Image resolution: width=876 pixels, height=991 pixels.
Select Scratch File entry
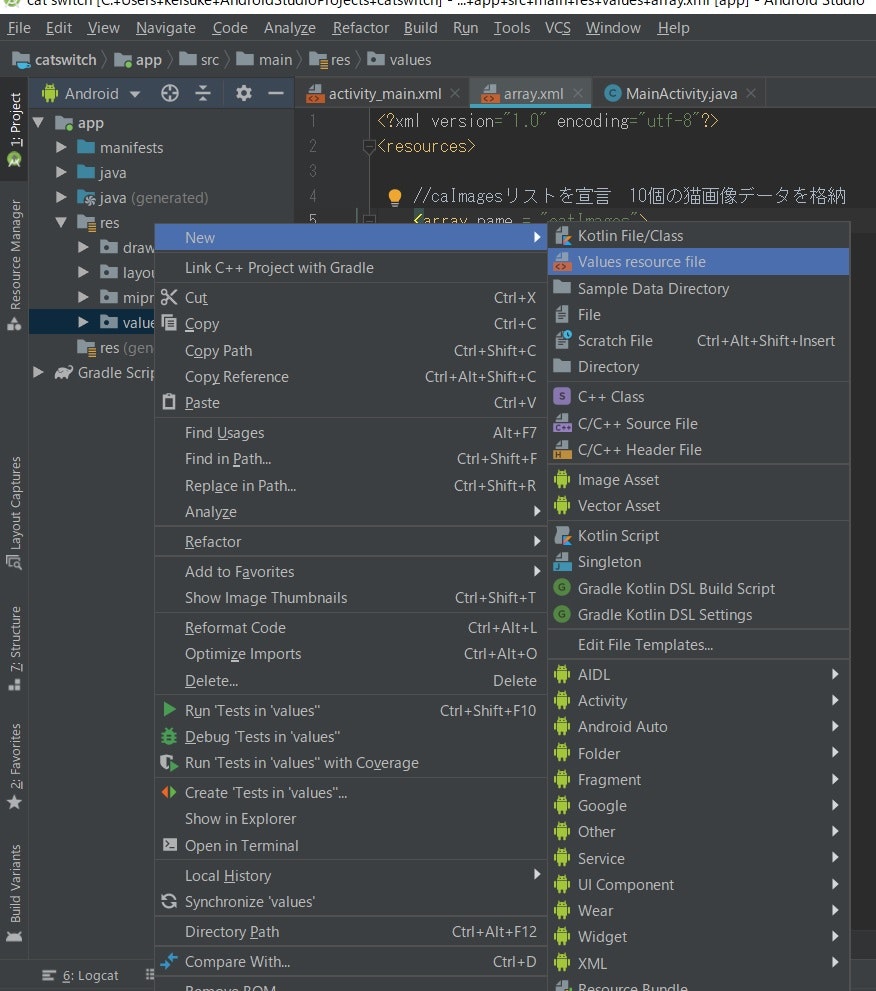(x=698, y=341)
